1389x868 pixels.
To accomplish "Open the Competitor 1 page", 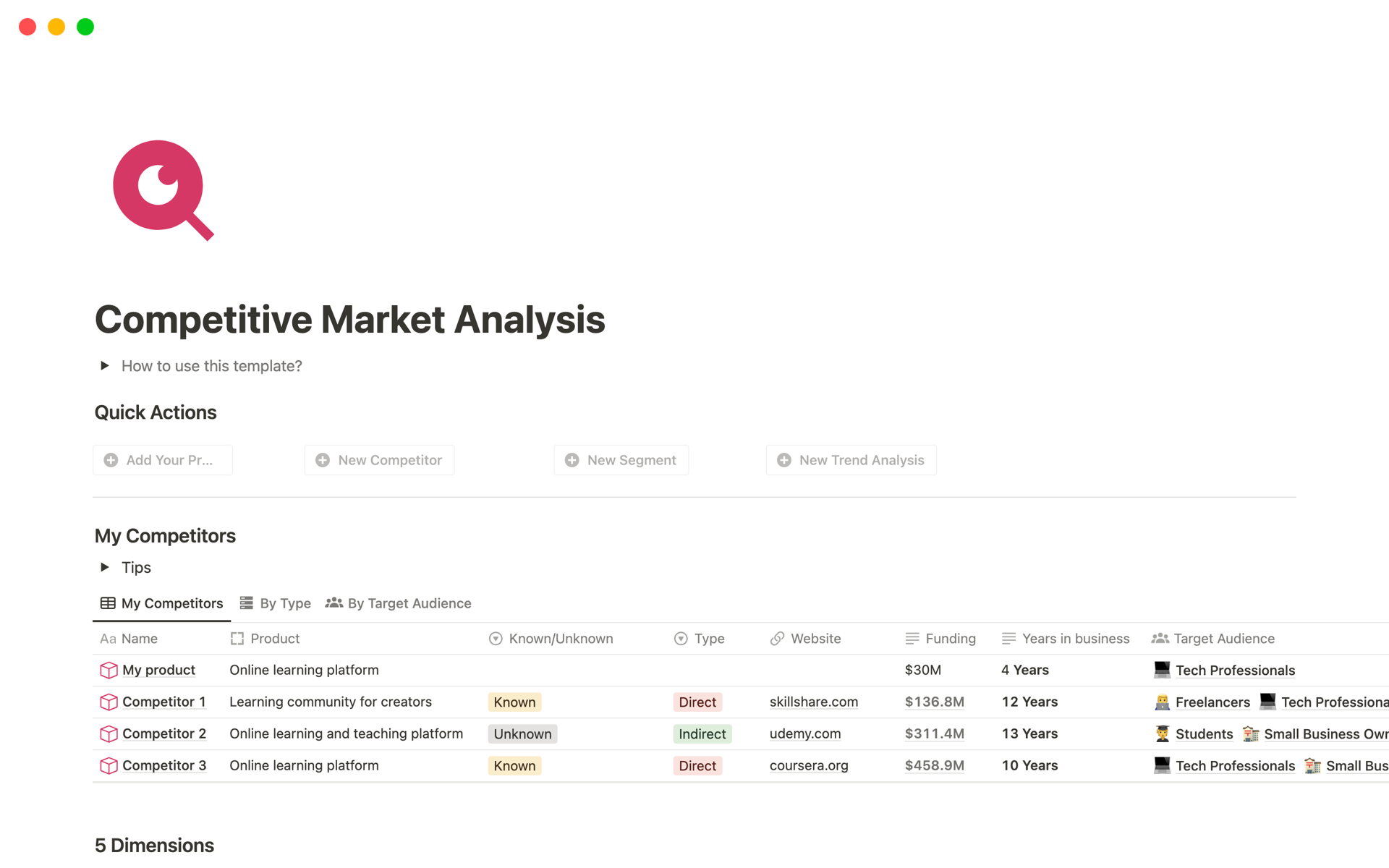I will [x=164, y=702].
